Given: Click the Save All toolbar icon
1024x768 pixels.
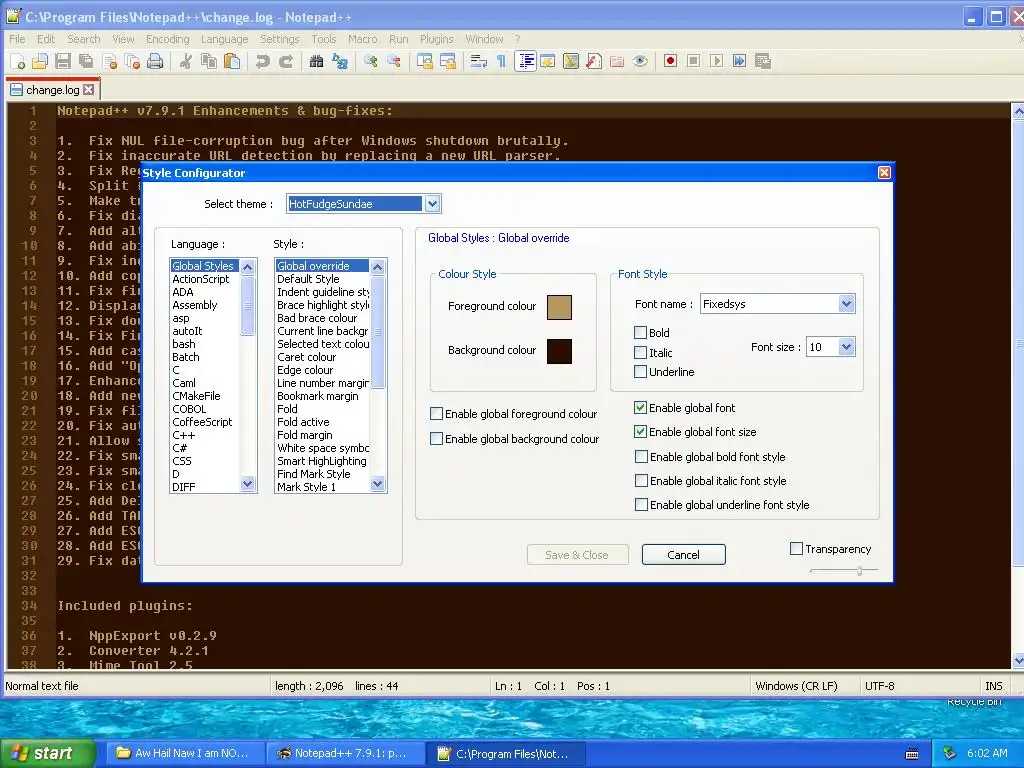Looking at the screenshot, I should (x=86, y=61).
